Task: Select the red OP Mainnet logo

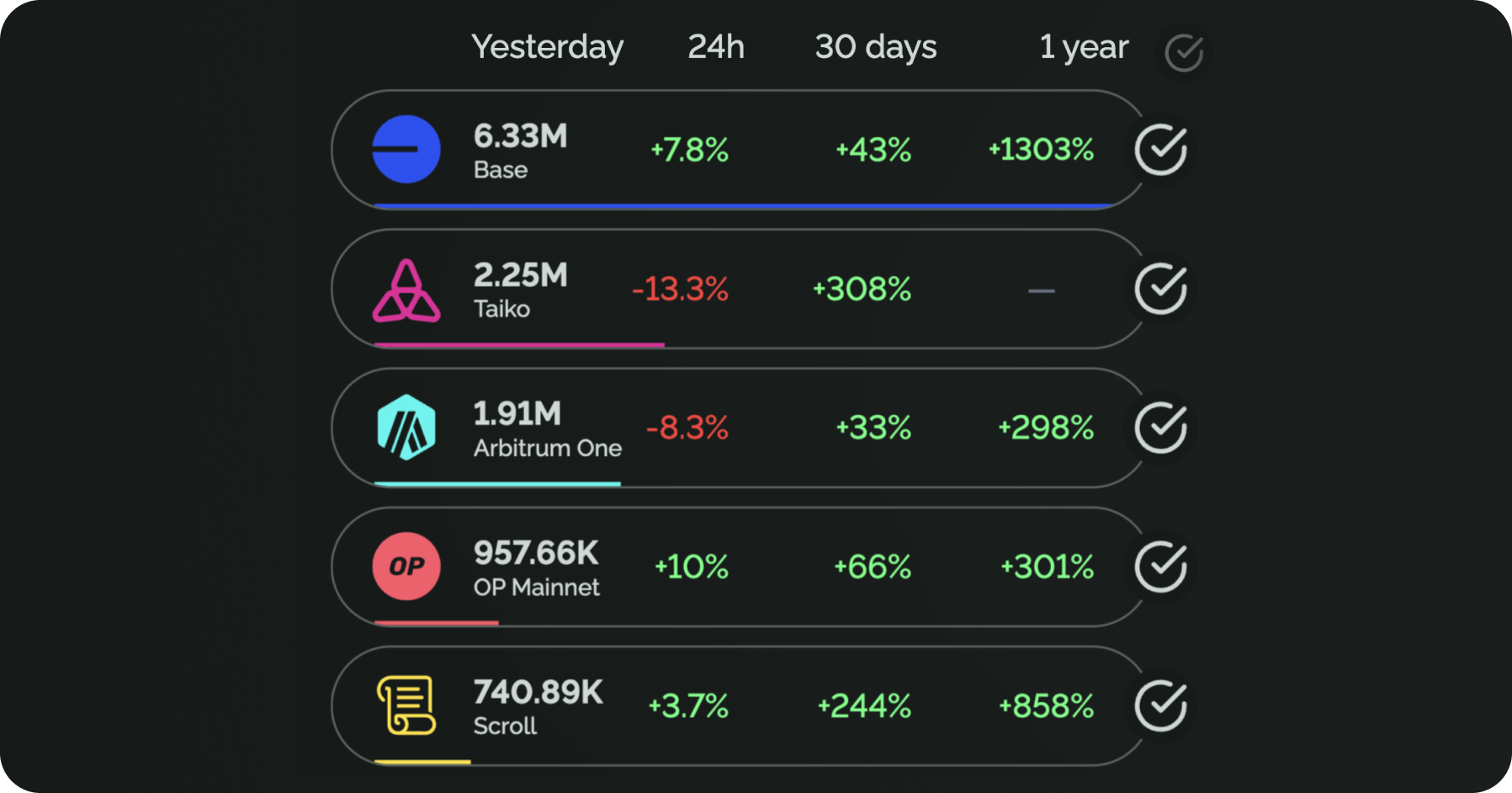Action: 406,567
